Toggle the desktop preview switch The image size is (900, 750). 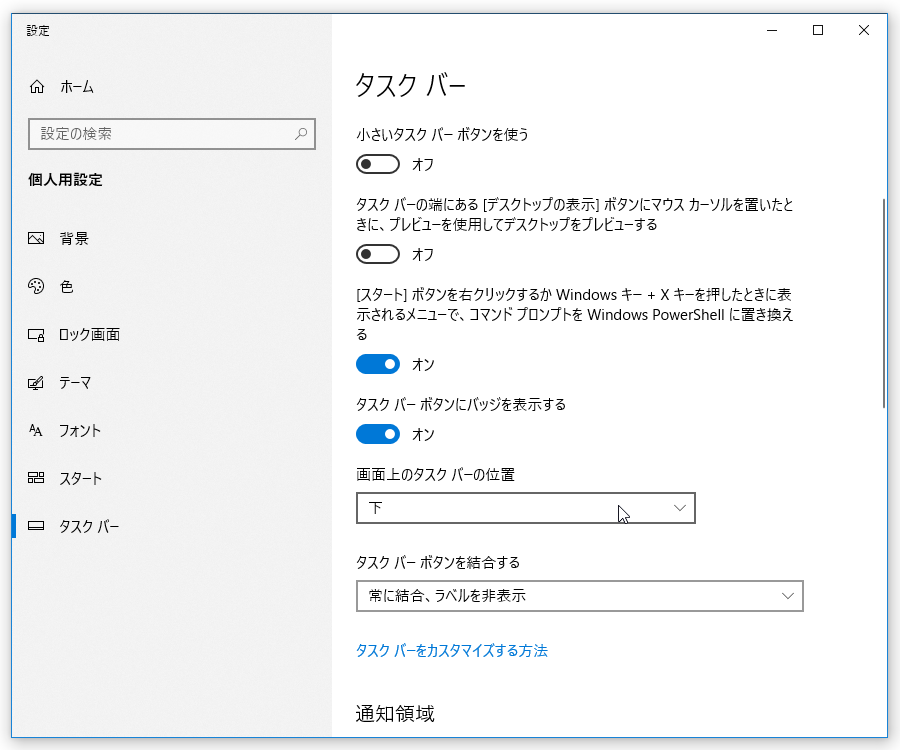click(378, 254)
